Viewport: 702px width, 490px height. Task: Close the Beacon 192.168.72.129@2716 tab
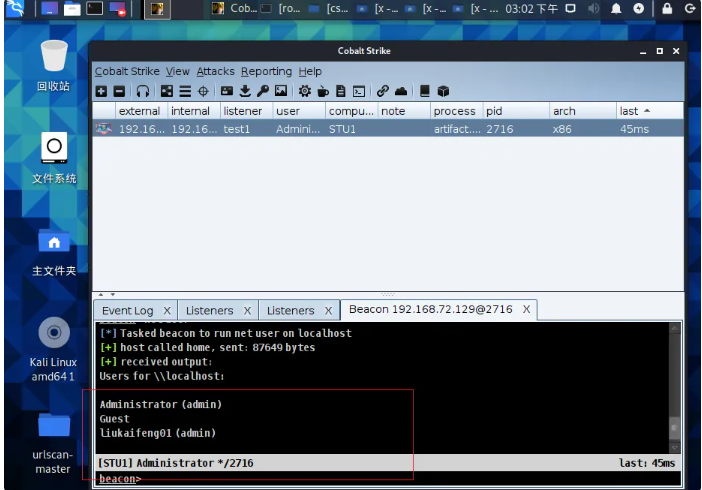click(526, 309)
